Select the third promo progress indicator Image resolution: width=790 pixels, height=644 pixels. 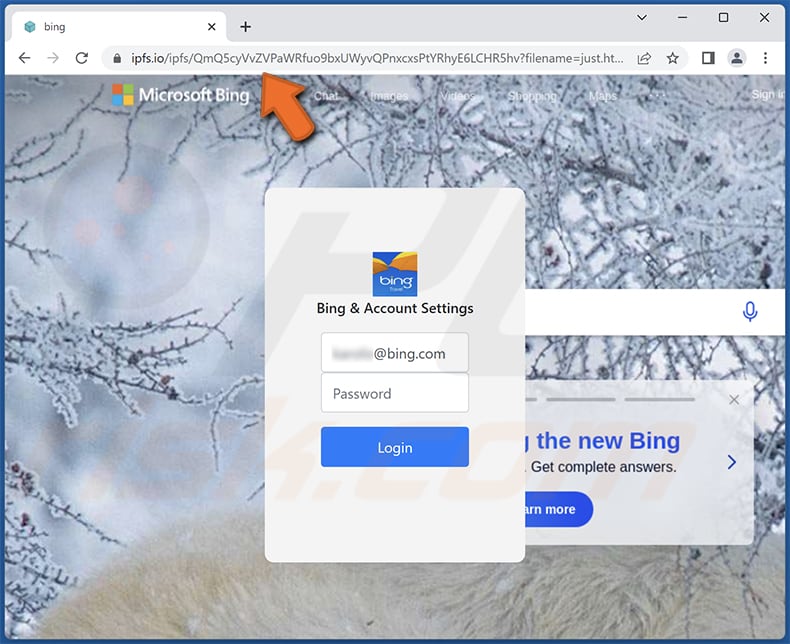pos(660,399)
